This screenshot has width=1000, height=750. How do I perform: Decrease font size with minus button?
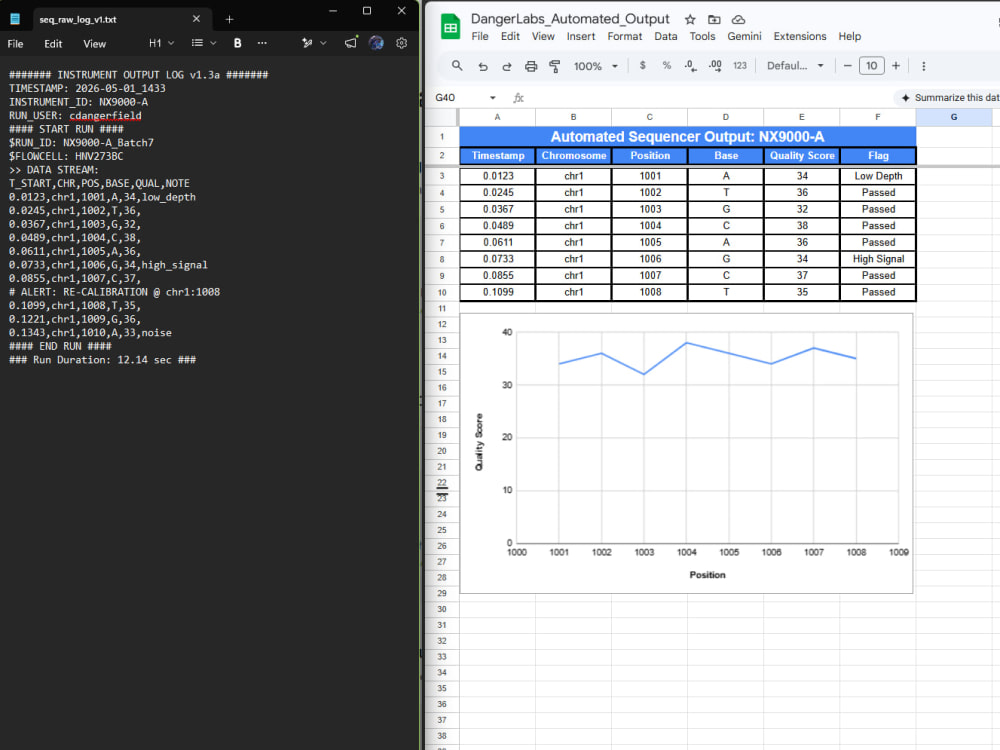tap(848, 66)
